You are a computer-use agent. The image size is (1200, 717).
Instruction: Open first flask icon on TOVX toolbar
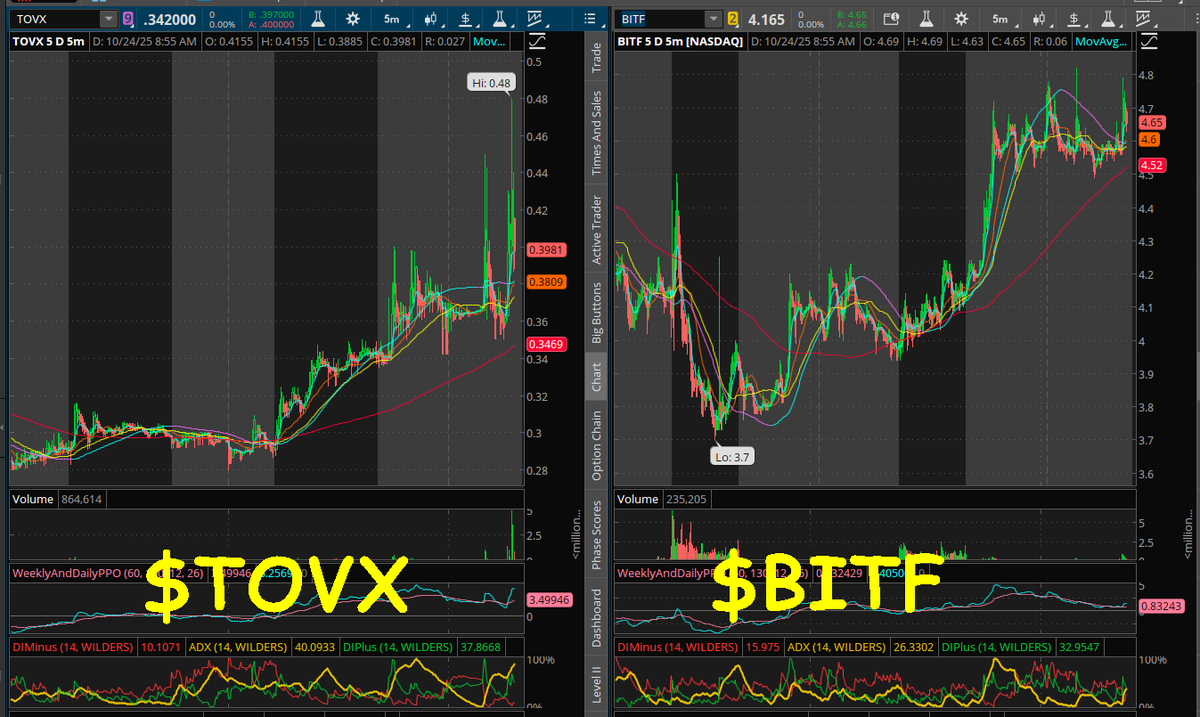tap(318, 19)
